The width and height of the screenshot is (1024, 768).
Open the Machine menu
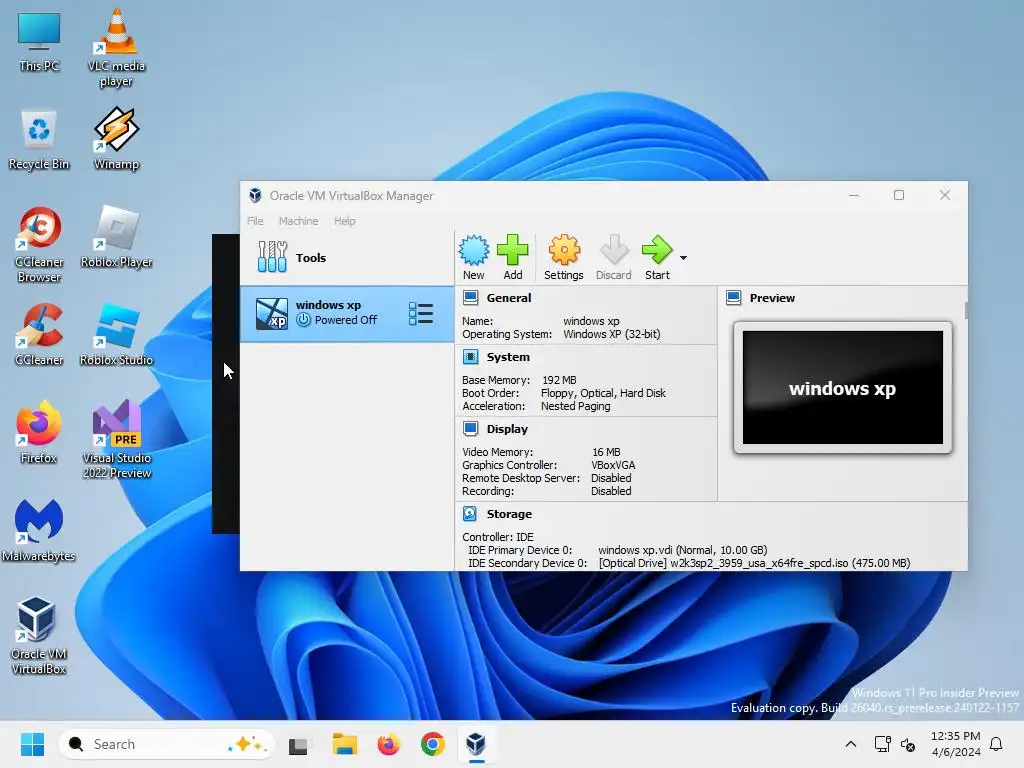[298, 221]
